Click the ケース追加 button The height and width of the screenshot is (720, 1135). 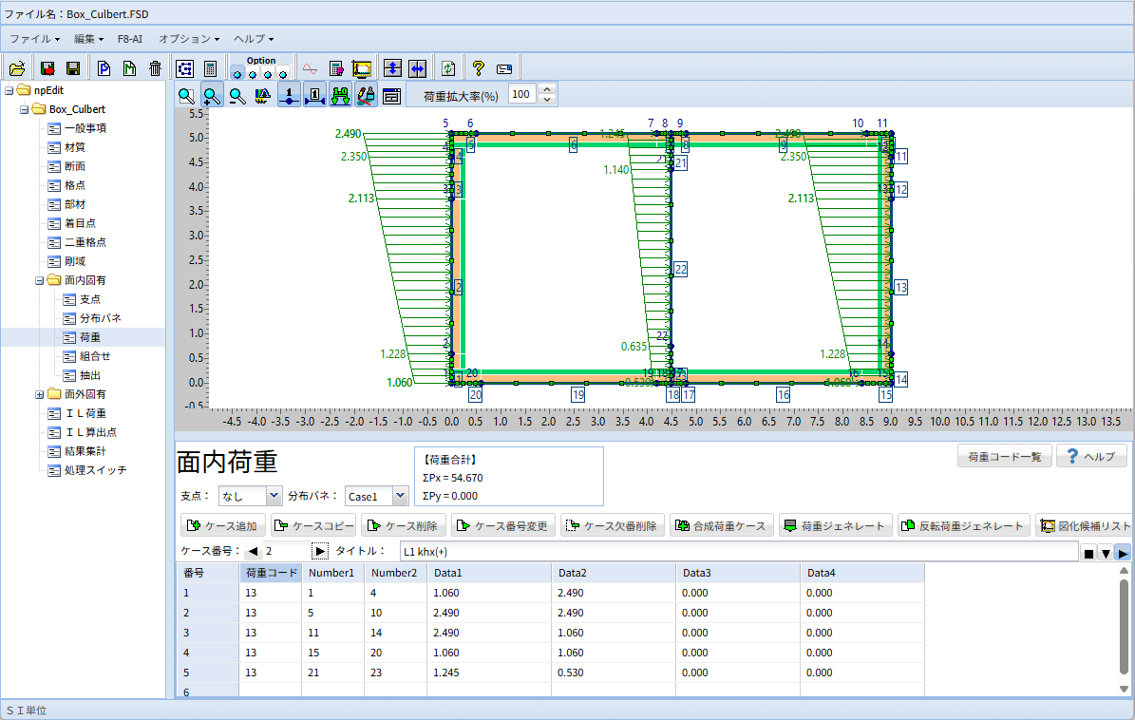223,526
